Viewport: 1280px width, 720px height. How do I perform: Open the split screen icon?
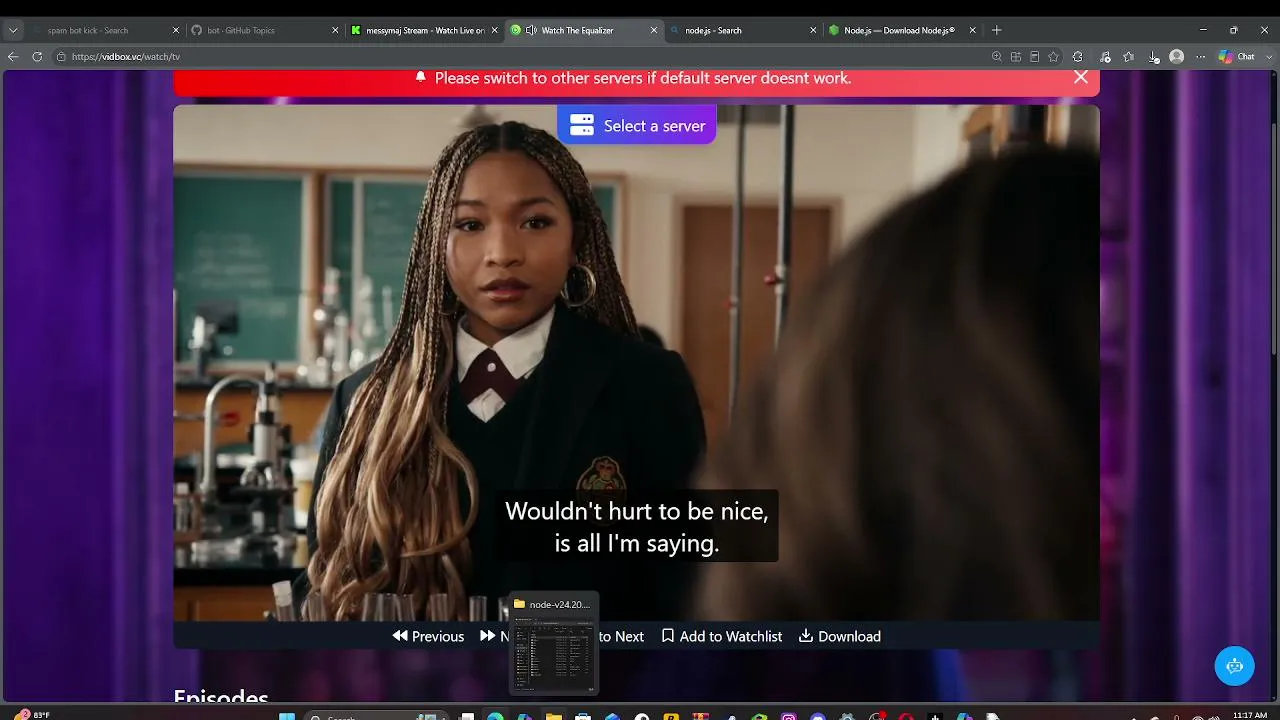pyautogui.click(x=1016, y=57)
